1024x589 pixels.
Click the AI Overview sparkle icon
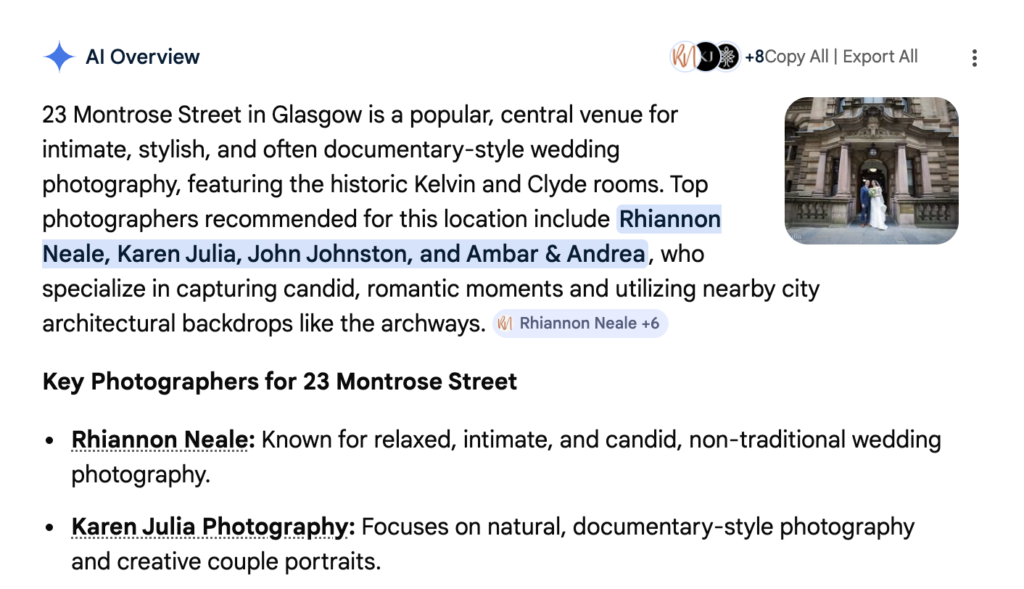pyautogui.click(x=59, y=57)
